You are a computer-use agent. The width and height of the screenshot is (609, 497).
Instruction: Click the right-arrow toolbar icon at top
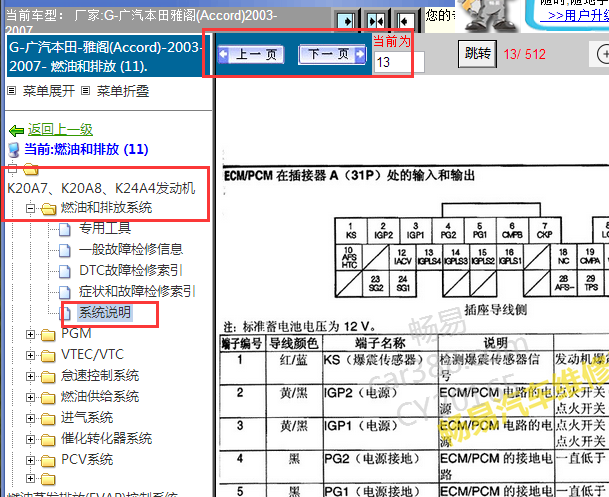(x=345, y=20)
